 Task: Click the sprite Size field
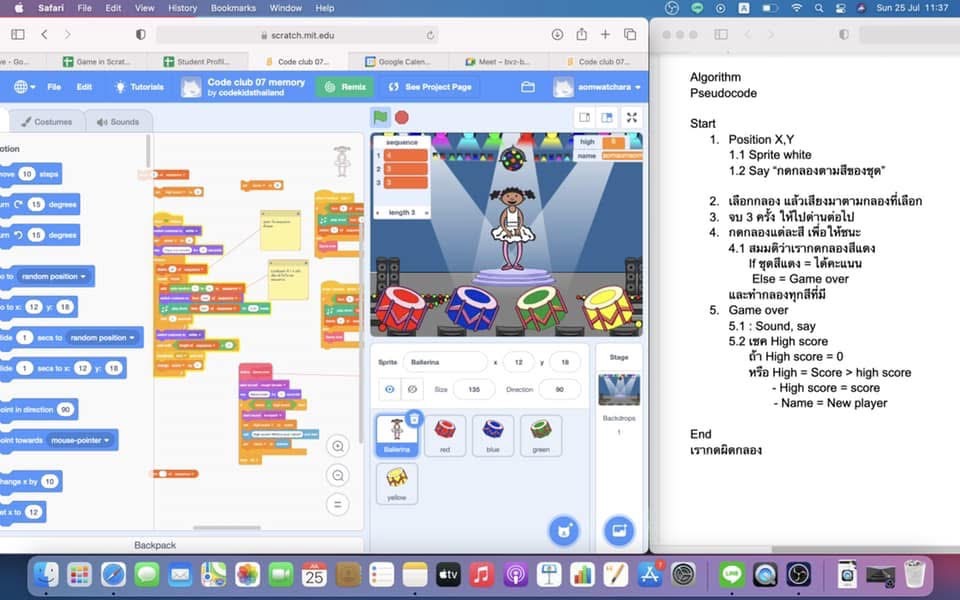(474, 389)
